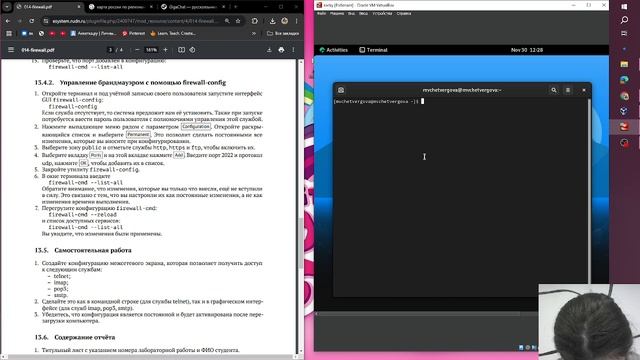
Task: Open the Chrome tab search dropdown arrow
Action: 7,7
